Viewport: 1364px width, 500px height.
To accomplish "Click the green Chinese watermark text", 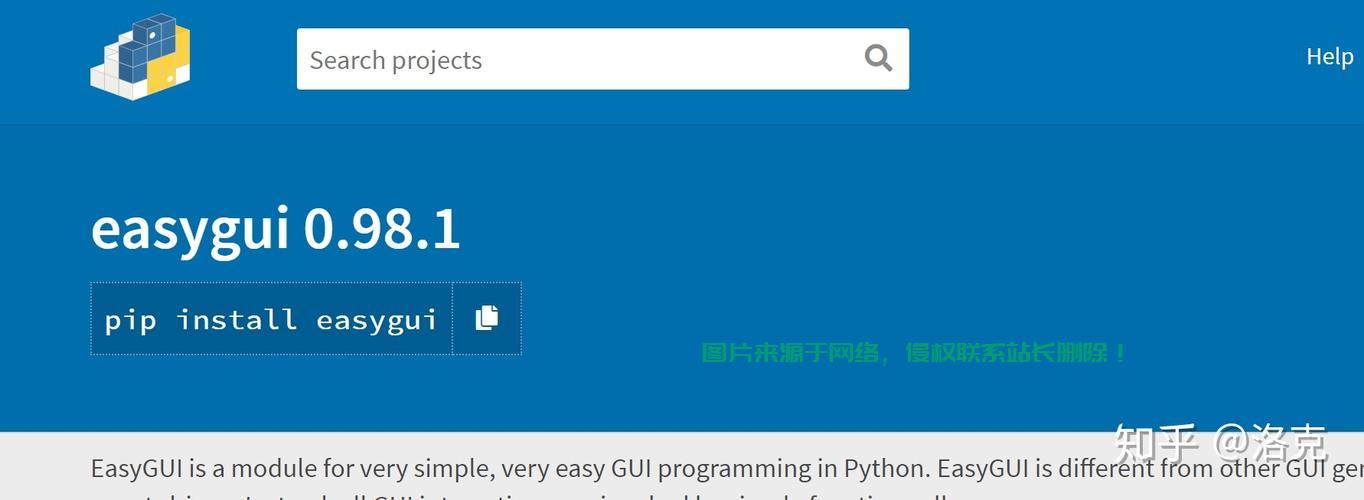I will pos(914,353).
